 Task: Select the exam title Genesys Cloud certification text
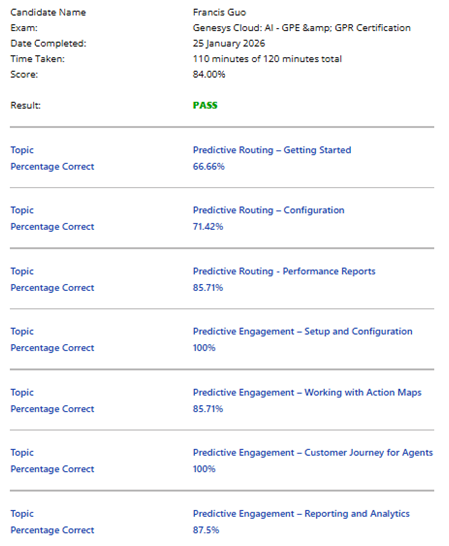302,28
